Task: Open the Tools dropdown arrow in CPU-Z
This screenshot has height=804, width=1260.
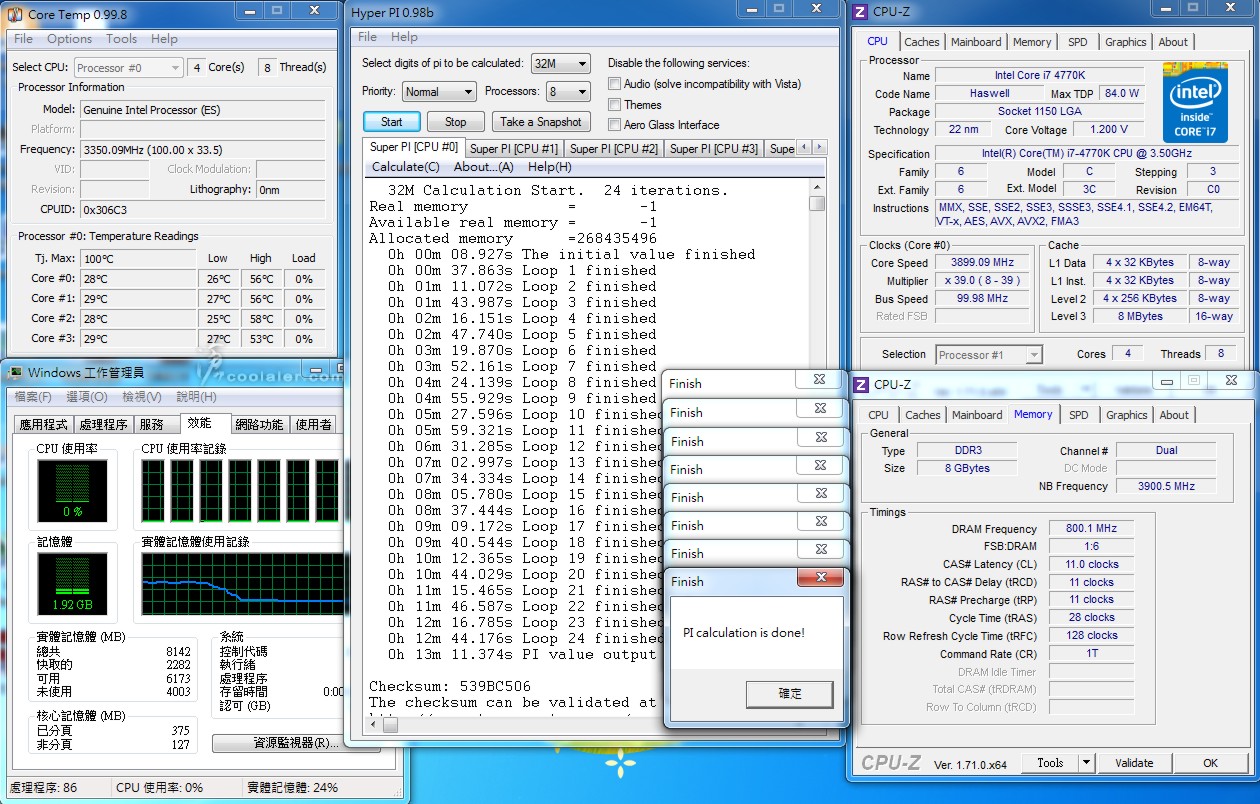Action: [1086, 763]
